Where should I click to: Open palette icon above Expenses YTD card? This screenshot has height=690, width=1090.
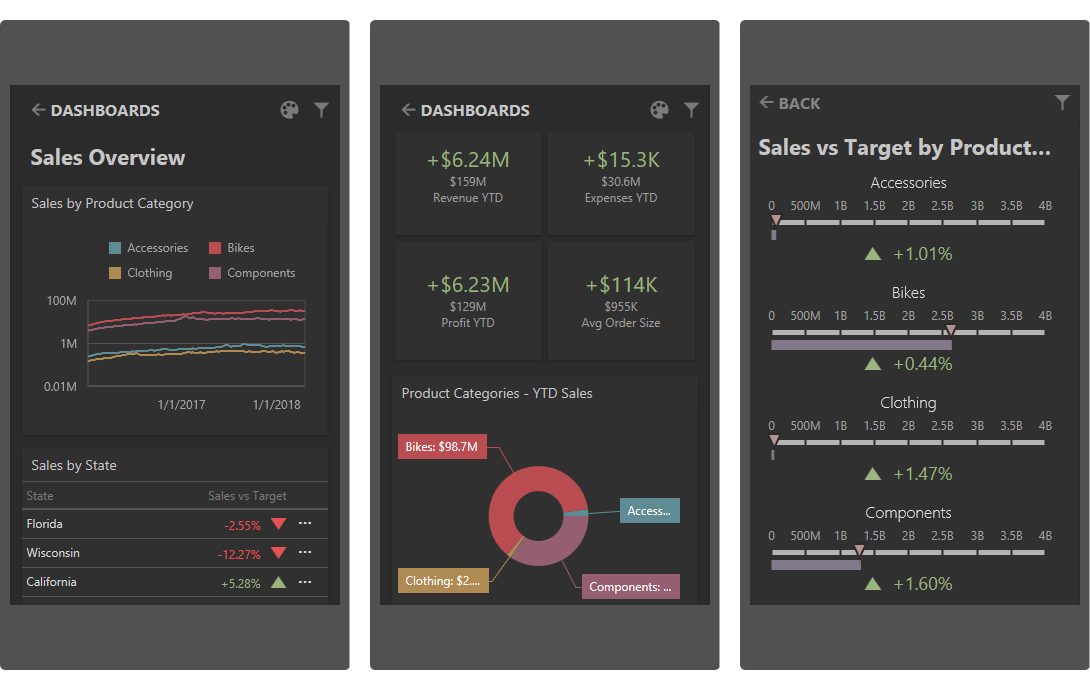pos(659,110)
